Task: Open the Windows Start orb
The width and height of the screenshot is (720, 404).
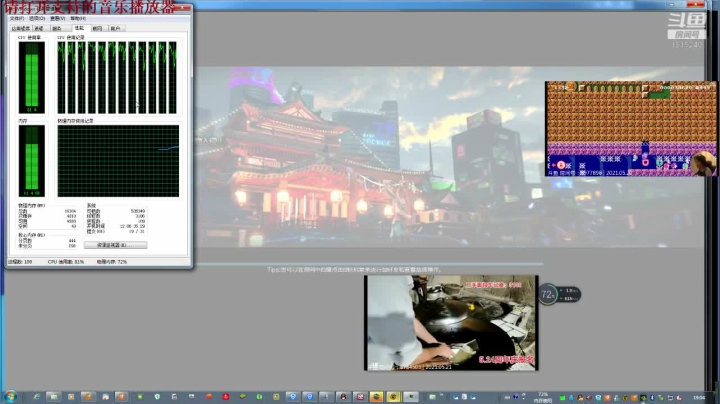Action: (10, 397)
